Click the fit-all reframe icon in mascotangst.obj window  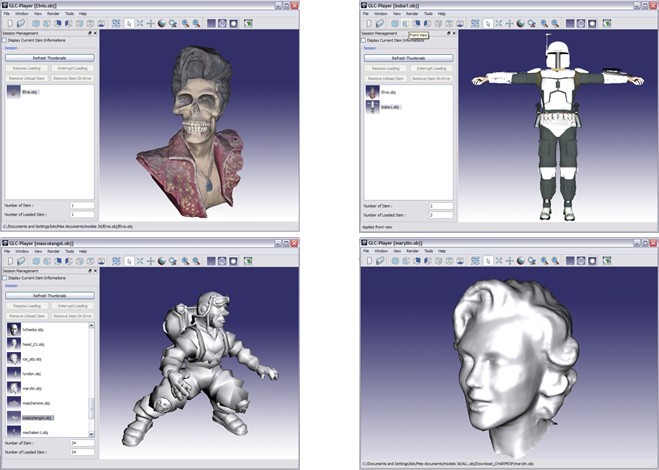[116, 261]
